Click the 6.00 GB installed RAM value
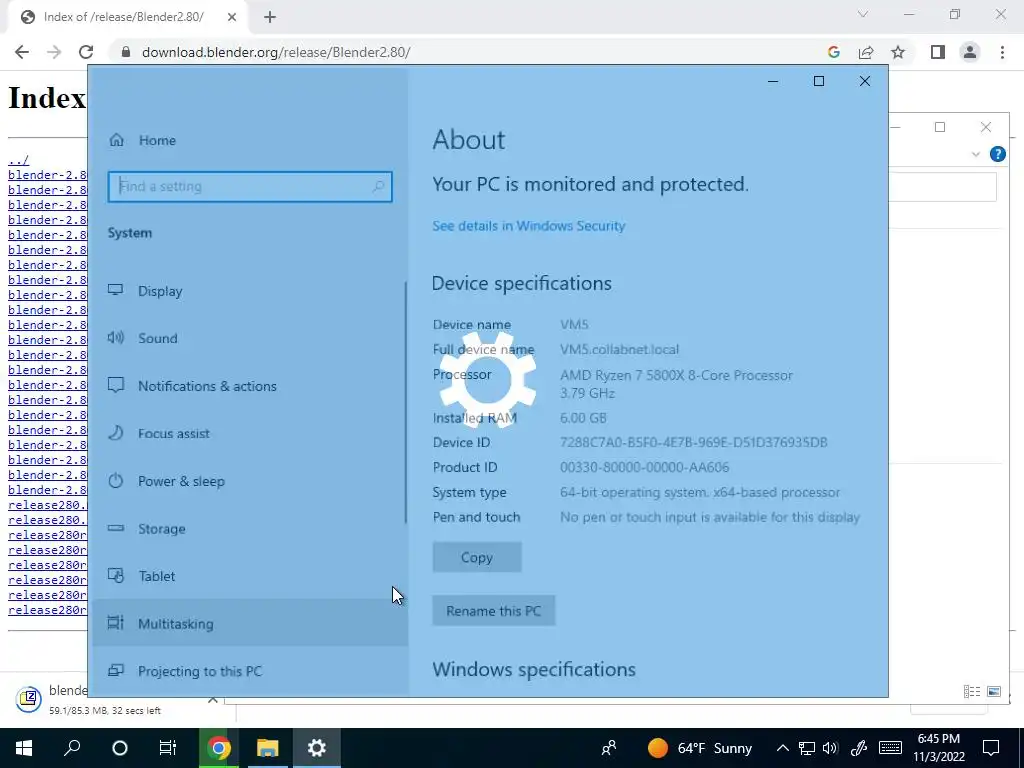The width and height of the screenshot is (1024, 768). pyautogui.click(x=583, y=418)
